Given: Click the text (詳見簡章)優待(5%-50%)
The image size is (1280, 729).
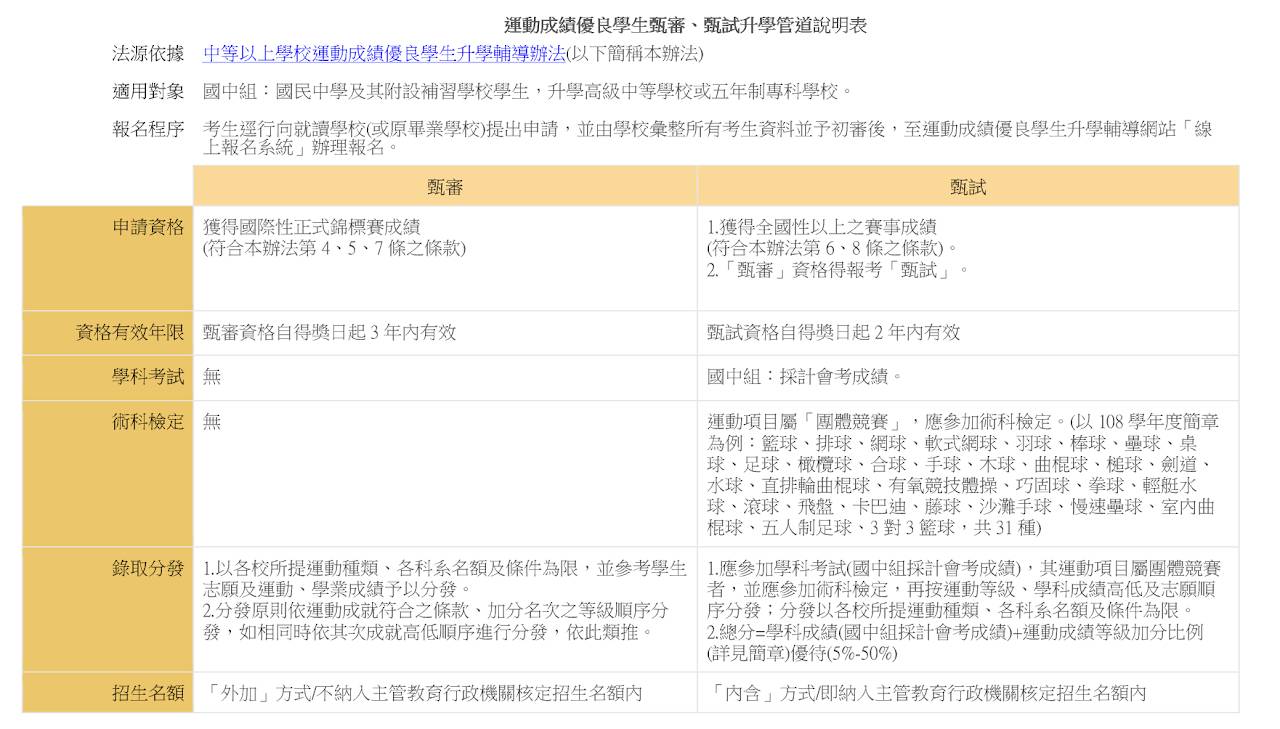Looking at the screenshot, I should [x=802, y=653].
